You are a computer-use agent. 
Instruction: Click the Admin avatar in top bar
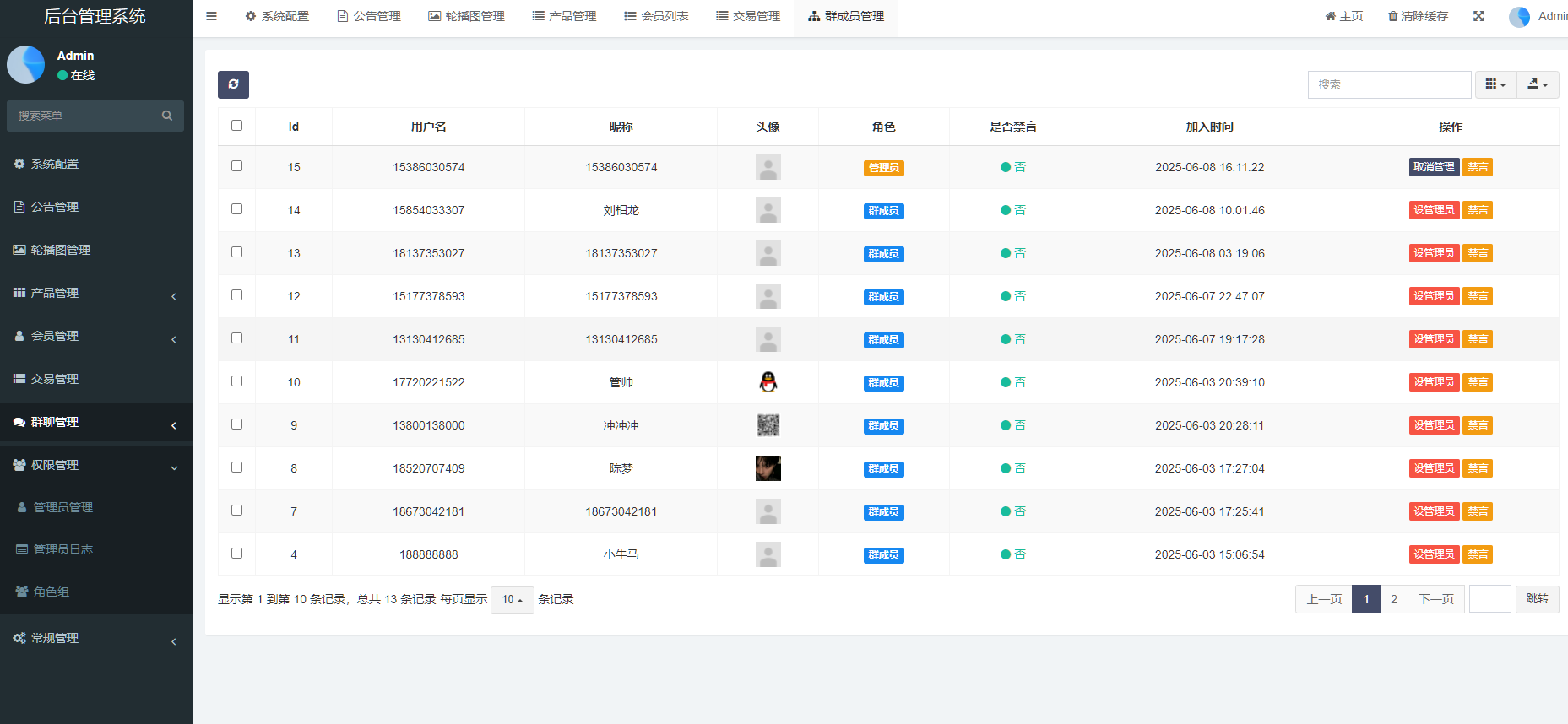click(1519, 17)
